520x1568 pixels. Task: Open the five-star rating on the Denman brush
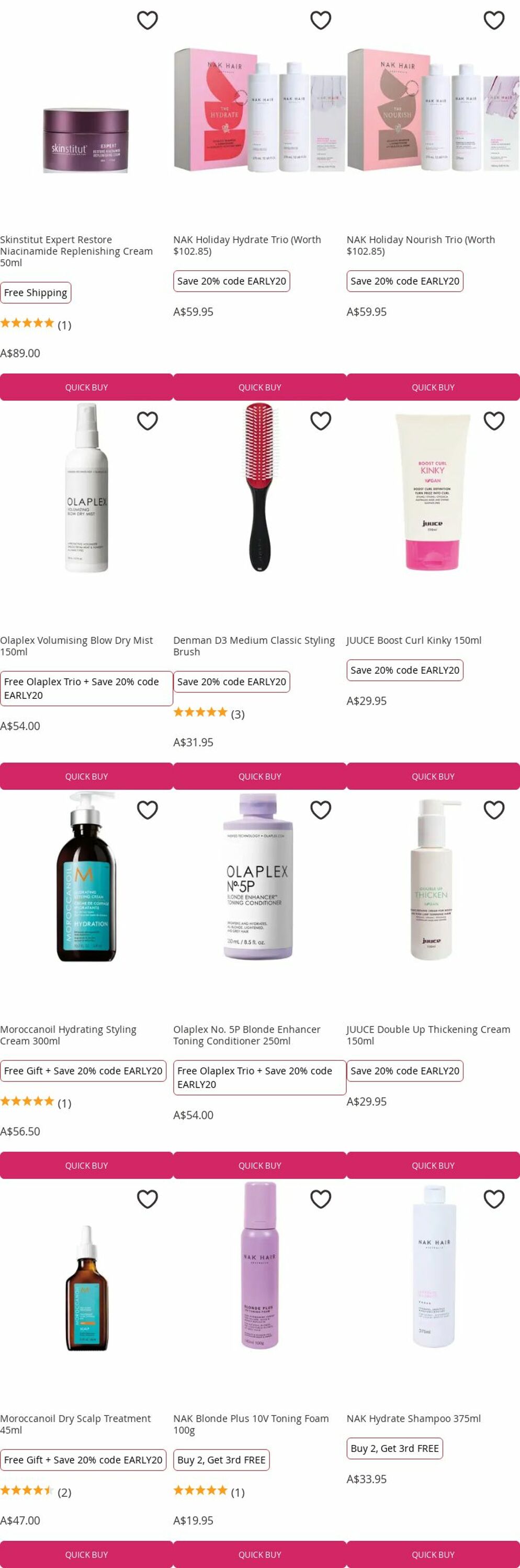pos(200,712)
